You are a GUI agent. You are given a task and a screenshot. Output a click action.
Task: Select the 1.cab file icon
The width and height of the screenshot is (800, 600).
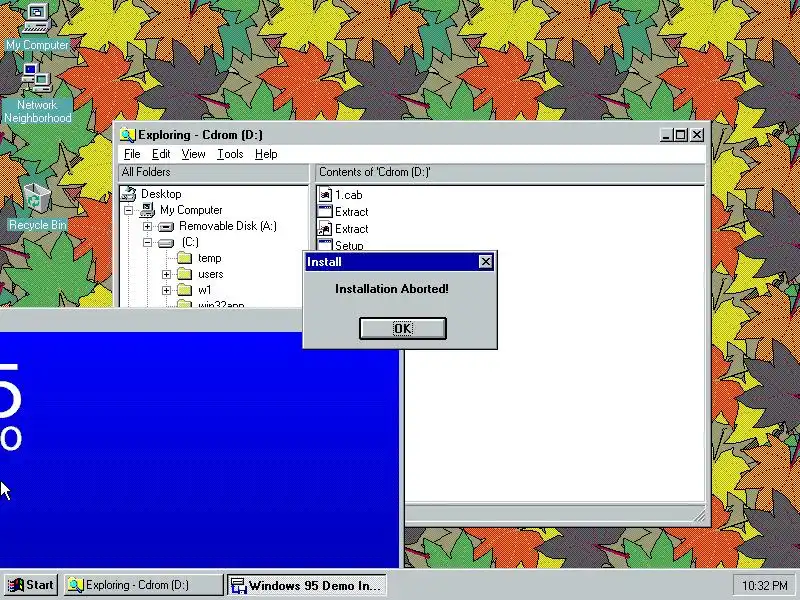tap(325, 194)
